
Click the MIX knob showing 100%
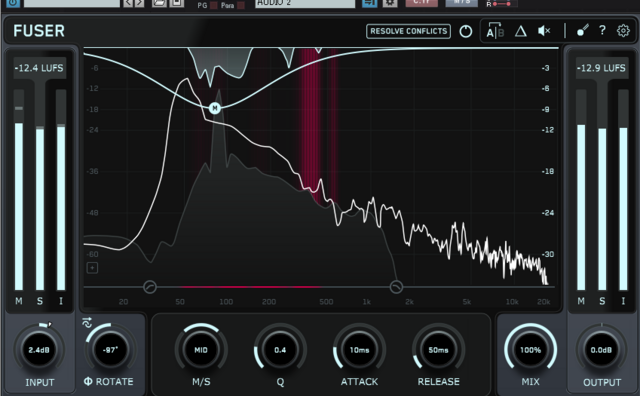coord(530,350)
